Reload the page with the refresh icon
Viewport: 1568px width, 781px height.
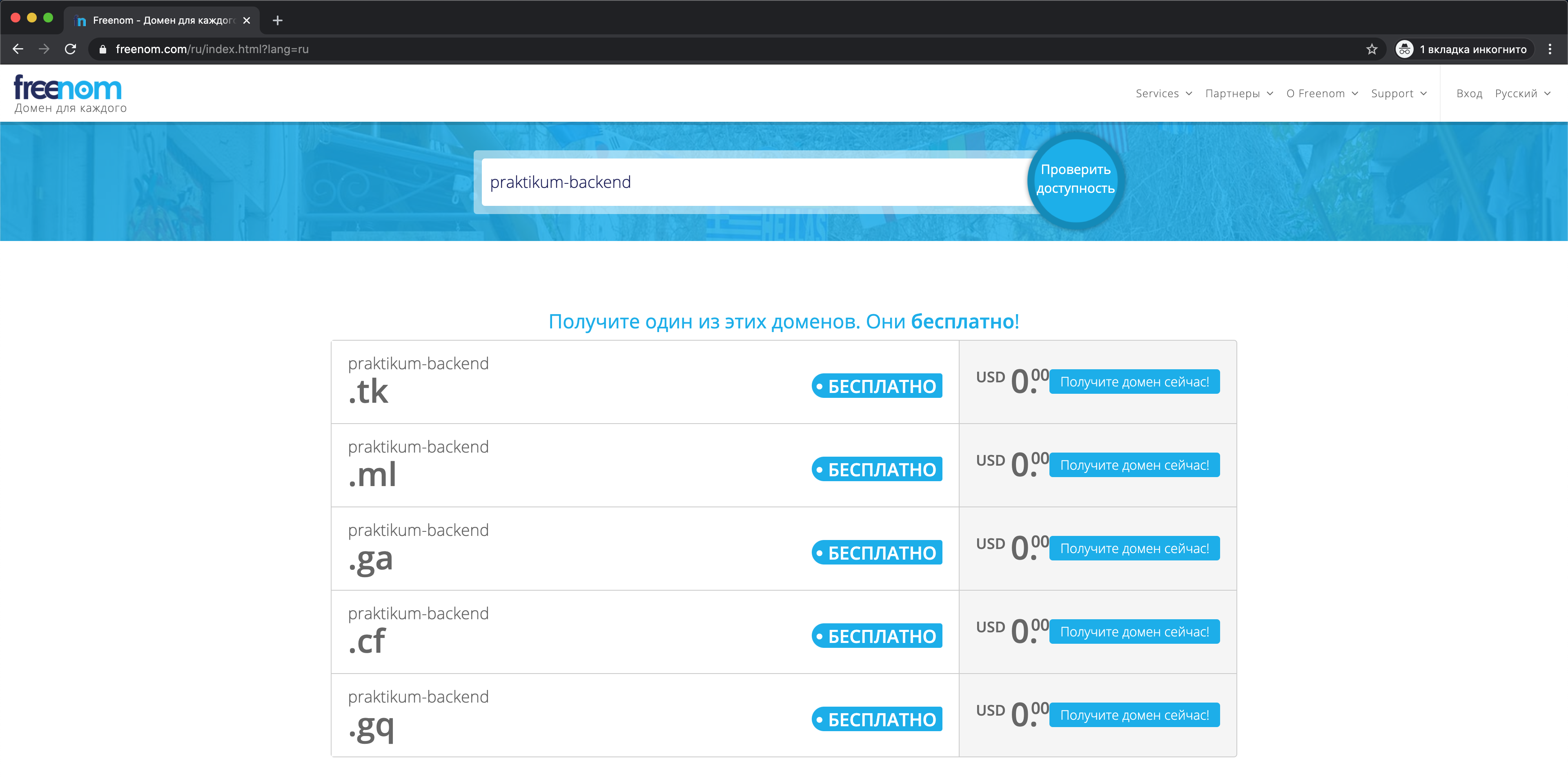click(x=71, y=49)
